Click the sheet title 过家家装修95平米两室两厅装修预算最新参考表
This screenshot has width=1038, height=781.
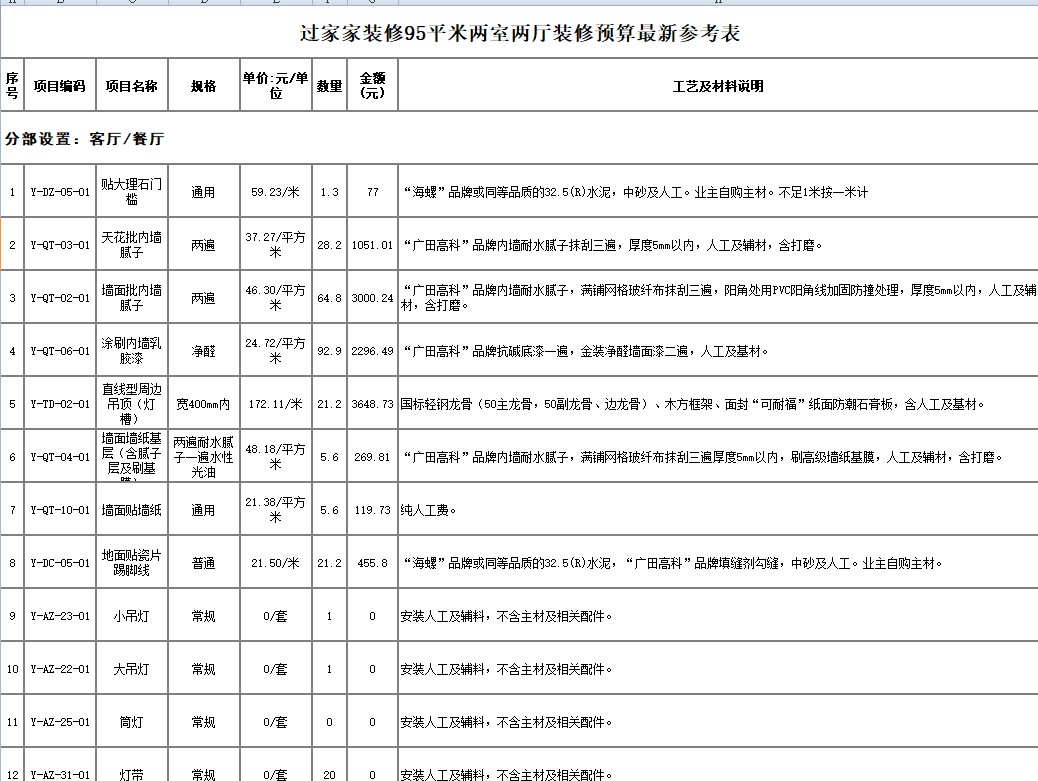(x=520, y=32)
